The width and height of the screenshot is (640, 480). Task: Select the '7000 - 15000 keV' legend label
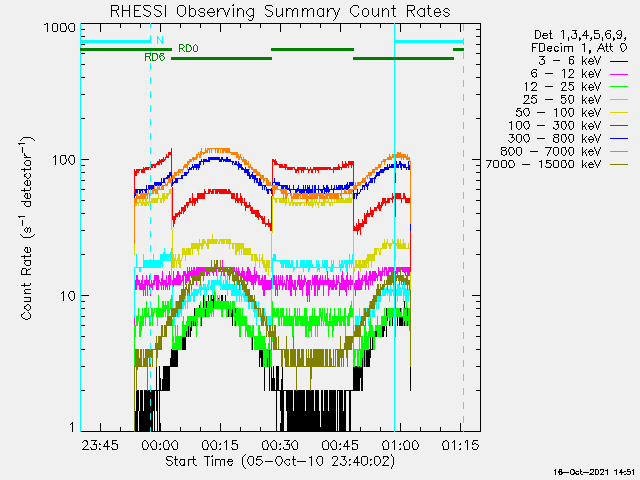(544, 164)
